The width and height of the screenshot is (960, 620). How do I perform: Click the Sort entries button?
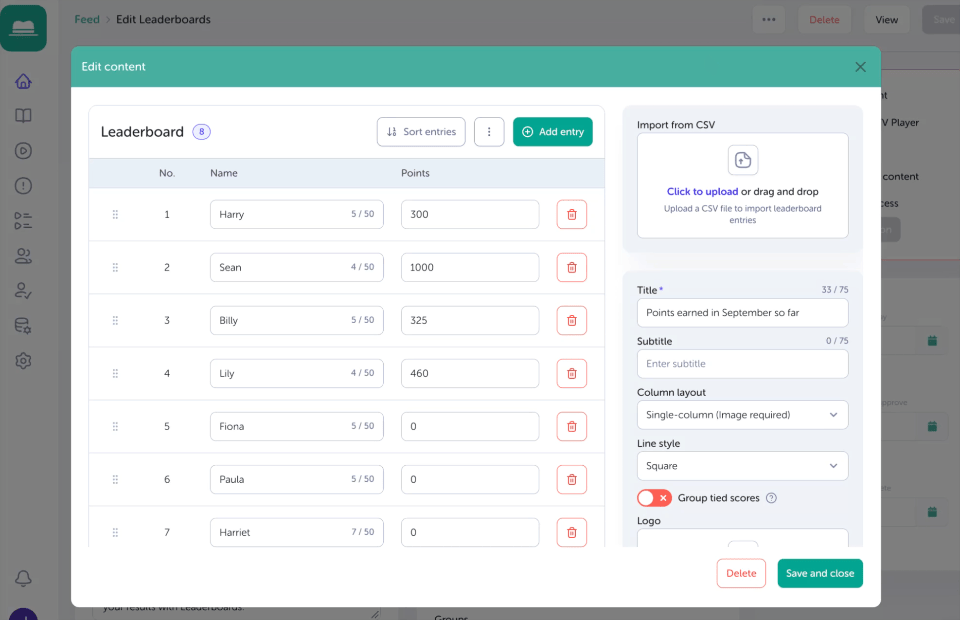pyautogui.click(x=421, y=132)
